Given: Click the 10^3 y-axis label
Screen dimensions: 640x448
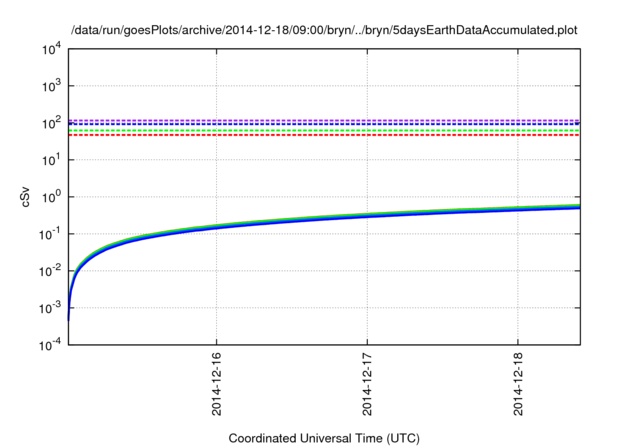Looking at the screenshot, I should point(51,86).
